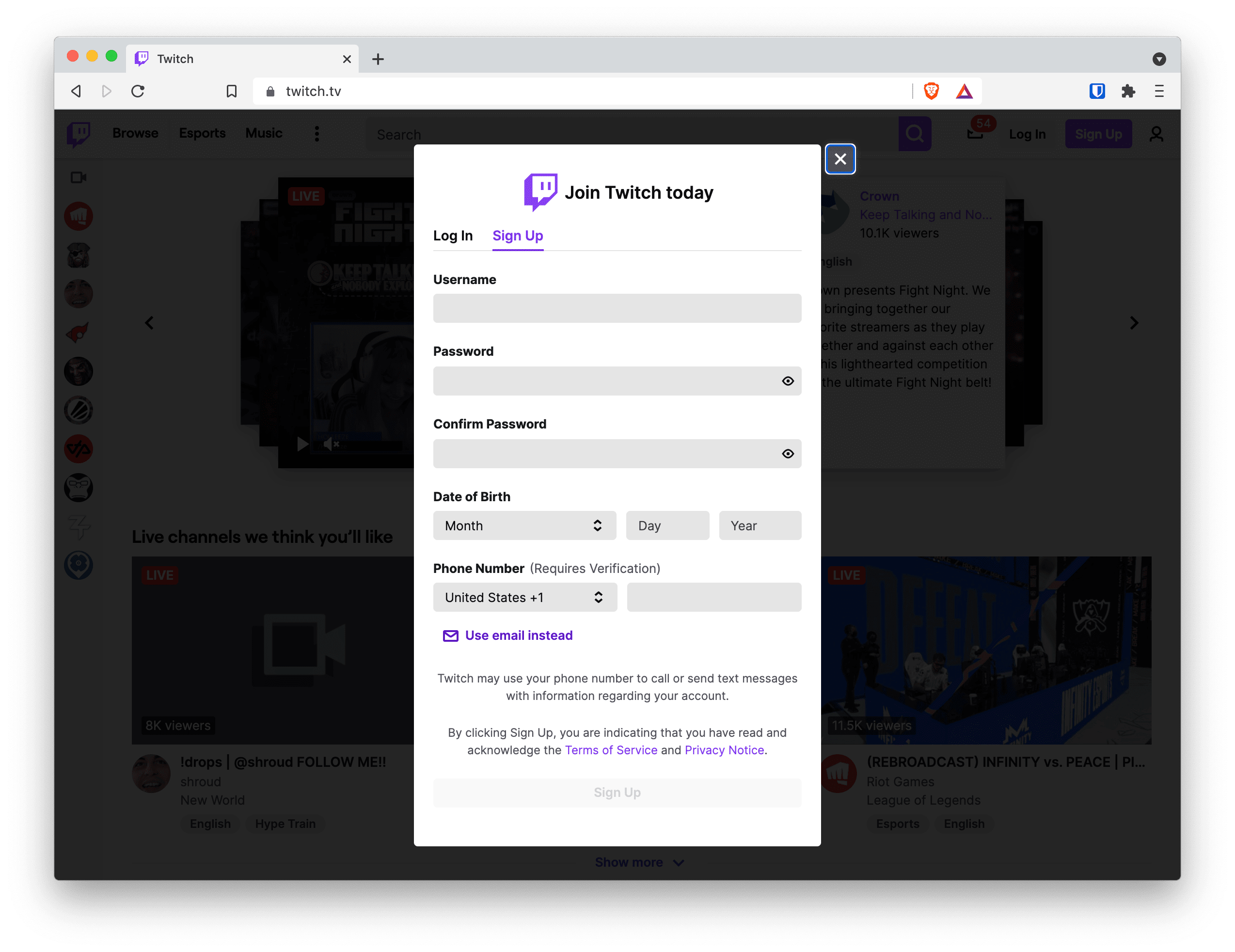Go to previous carousel item
This screenshot has height=952, width=1235.
[x=149, y=323]
